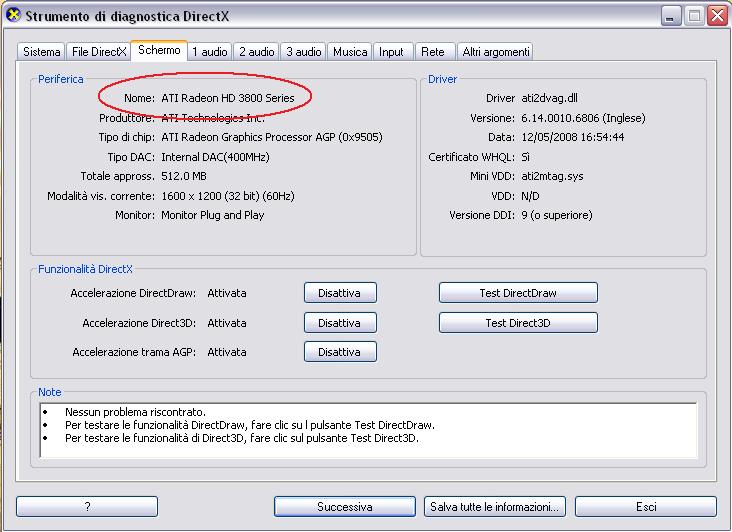Click the Certificato WHQL value Sì
The height and width of the screenshot is (532, 732).
point(526,157)
